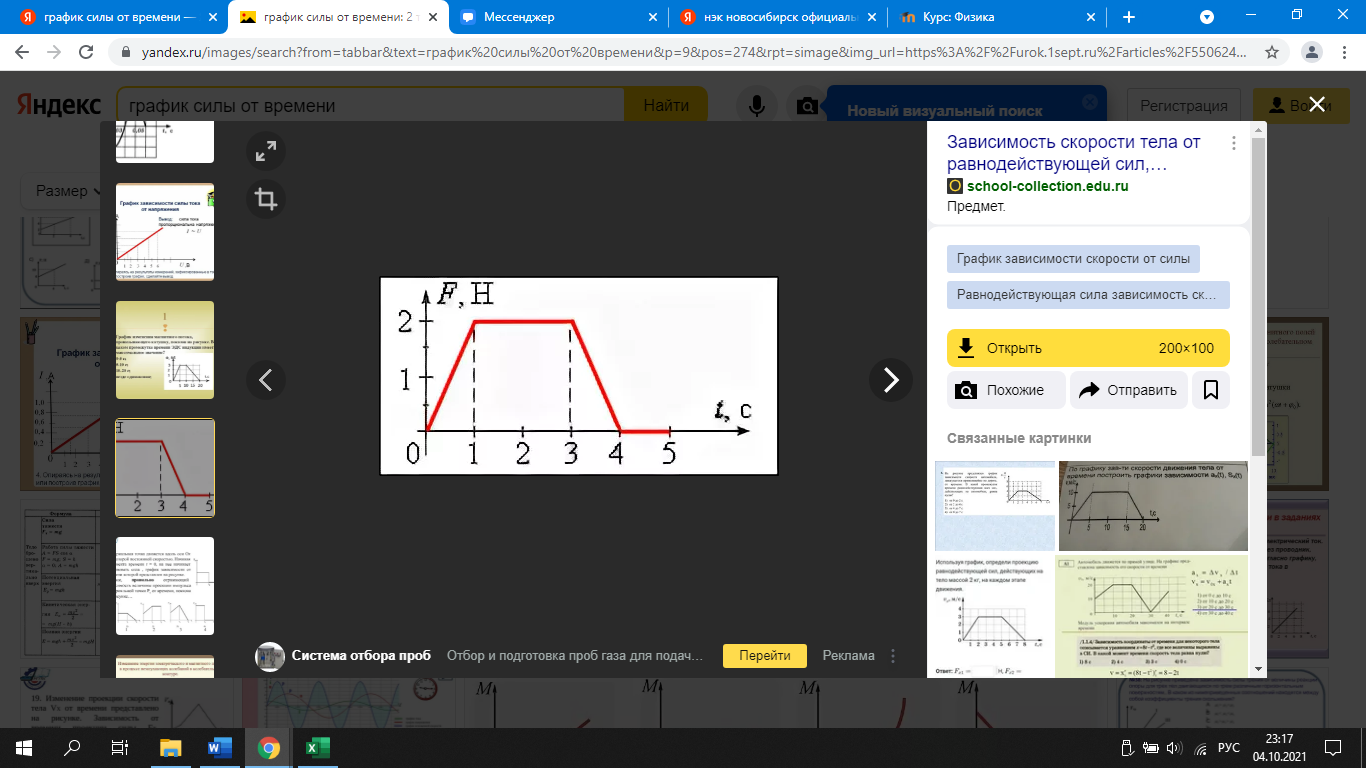1366x768 pixels.
Task: Open the Зависимость скорости тела title link
Action: 1073,153
